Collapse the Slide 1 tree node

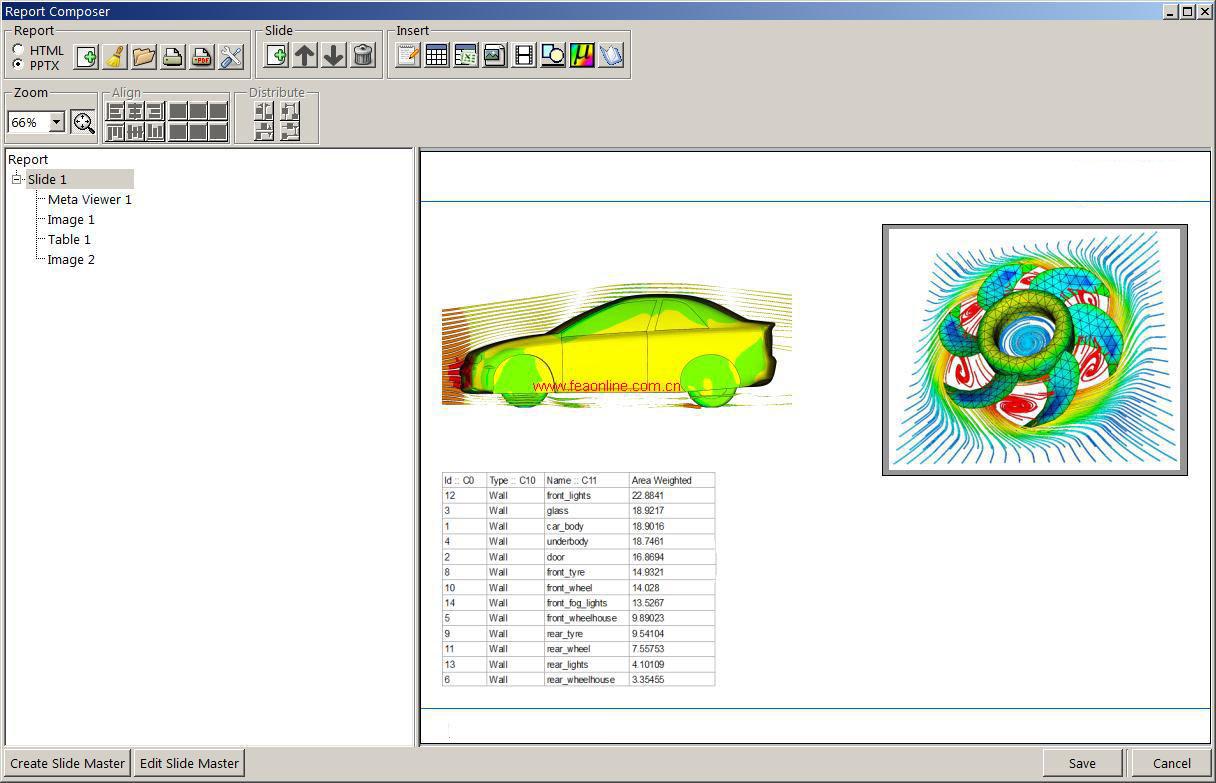pos(17,179)
